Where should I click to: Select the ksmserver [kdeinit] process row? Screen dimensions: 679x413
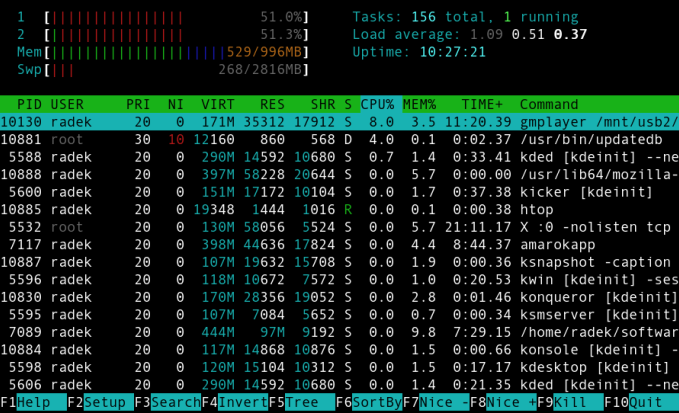tap(340, 315)
